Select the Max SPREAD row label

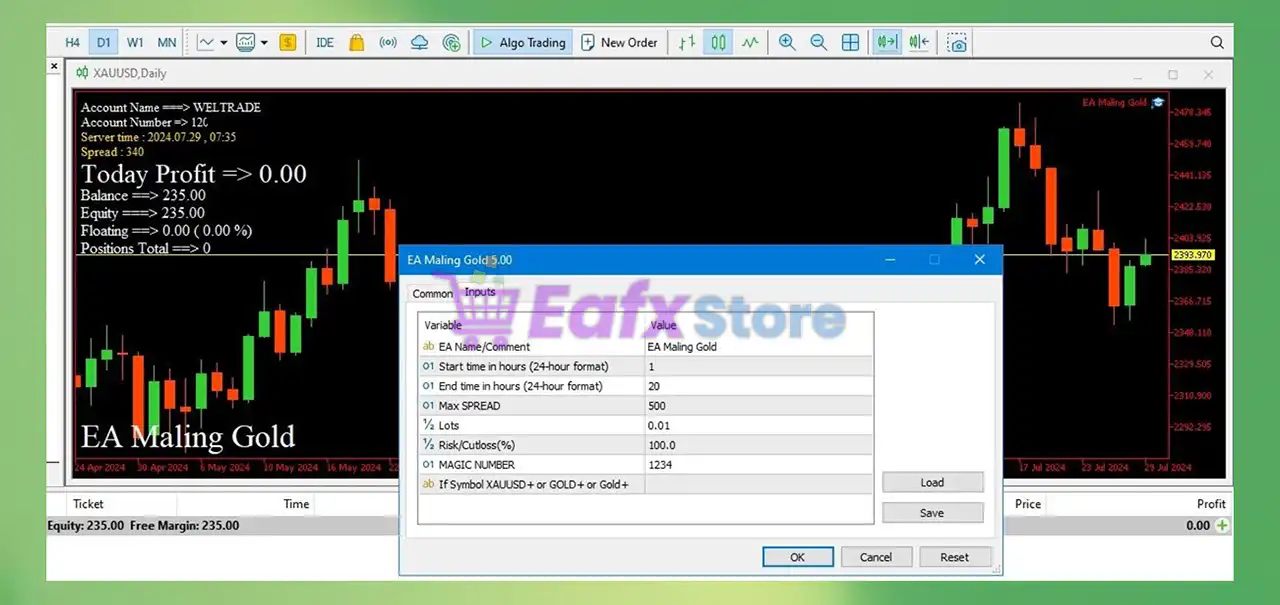469,406
